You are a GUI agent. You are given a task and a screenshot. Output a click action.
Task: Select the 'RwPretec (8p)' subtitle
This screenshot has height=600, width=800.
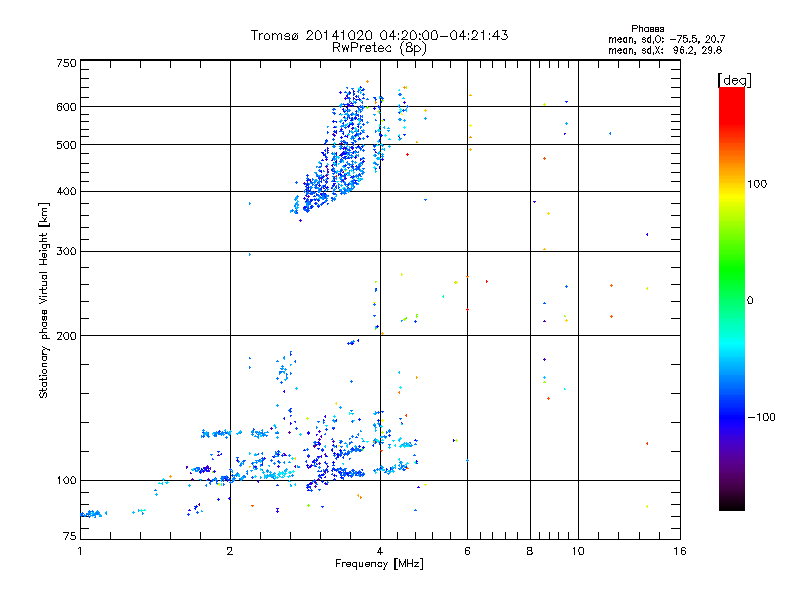pyautogui.click(x=379, y=48)
